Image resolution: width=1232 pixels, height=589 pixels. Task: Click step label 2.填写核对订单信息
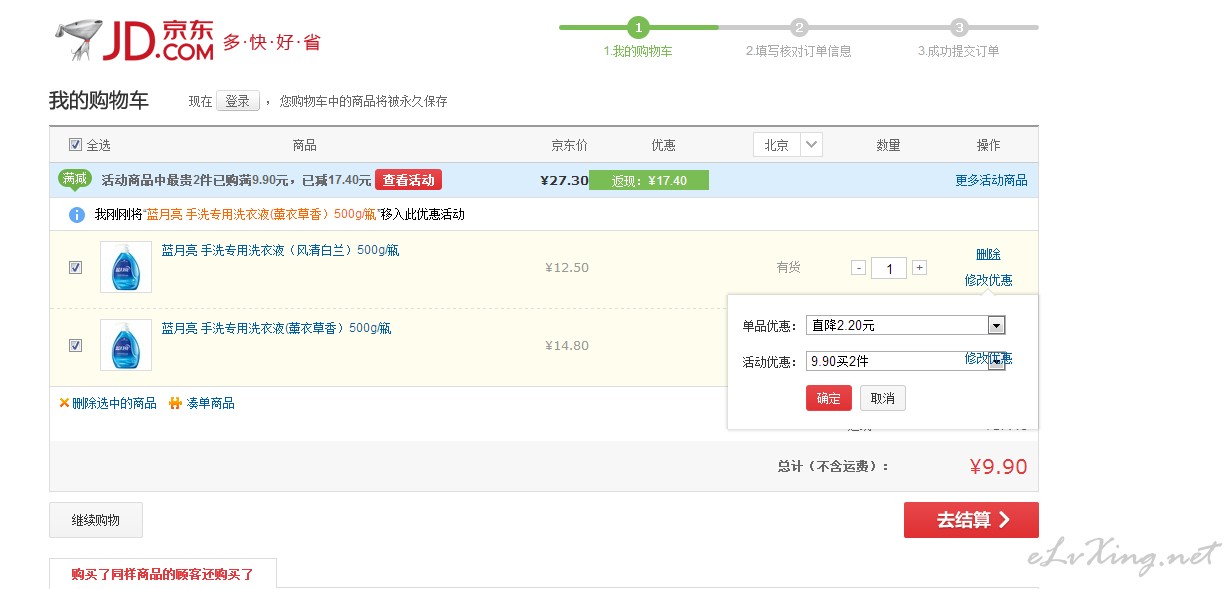click(x=798, y=51)
